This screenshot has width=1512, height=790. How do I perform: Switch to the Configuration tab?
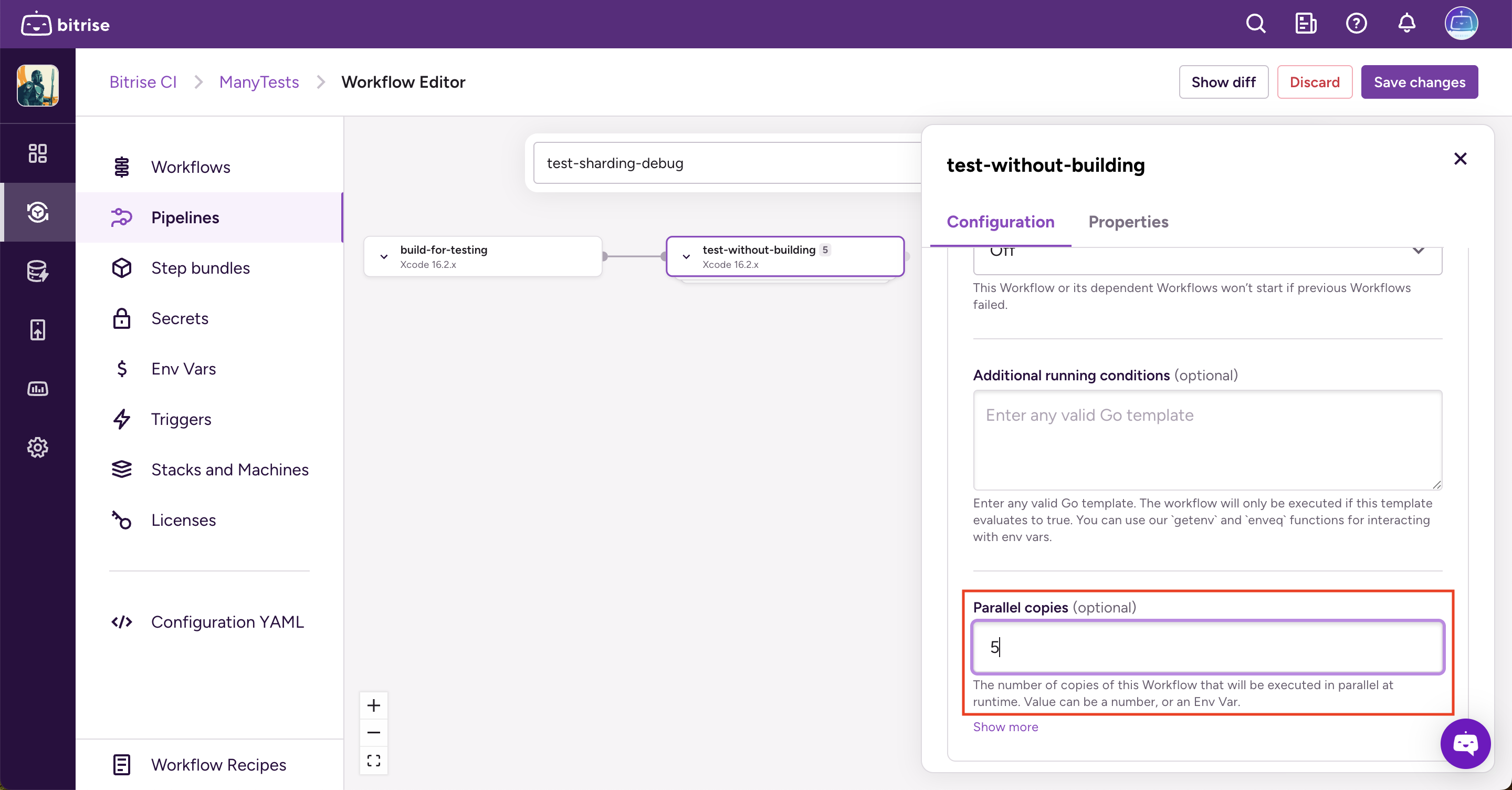1000,222
